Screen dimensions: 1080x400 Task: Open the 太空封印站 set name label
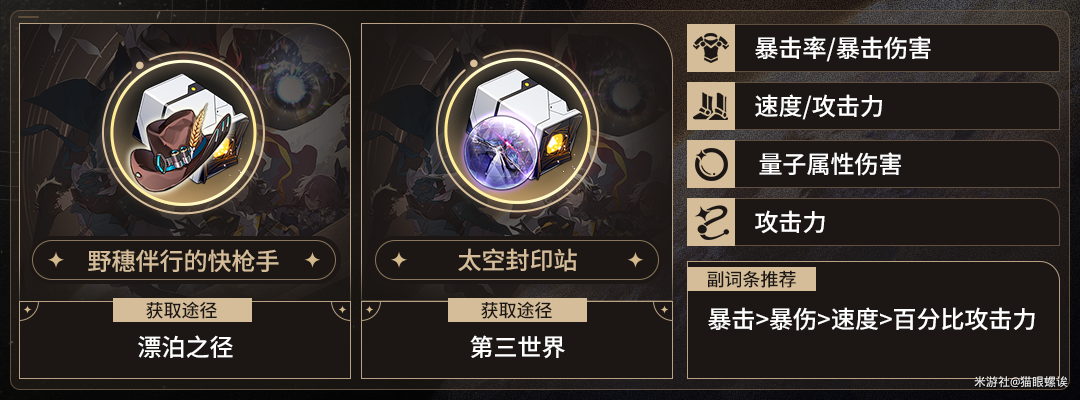(517, 260)
